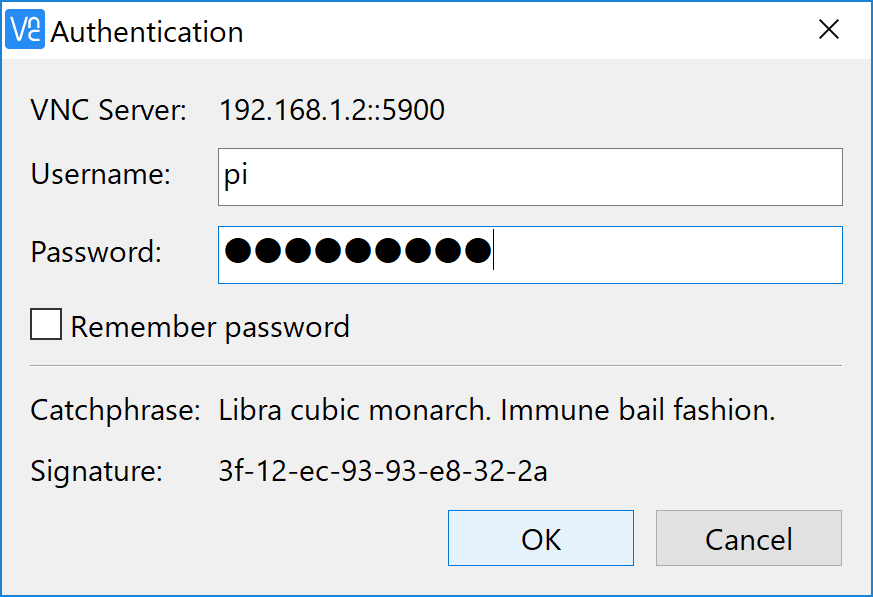Viewport: 873px width, 597px height.
Task: Click the OK button to authenticate
Action: [x=540, y=538]
